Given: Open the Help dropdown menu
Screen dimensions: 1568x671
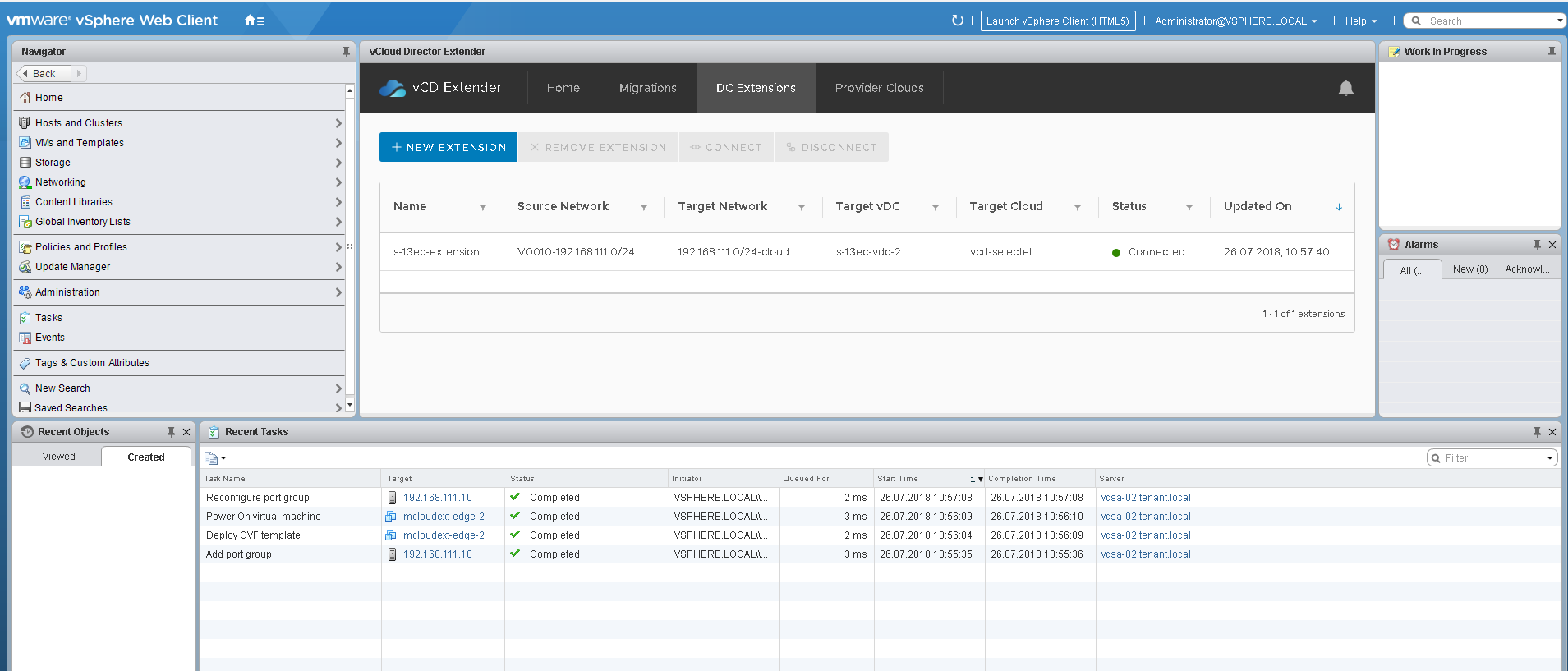Looking at the screenshot, I should (x=1361, y=21).
